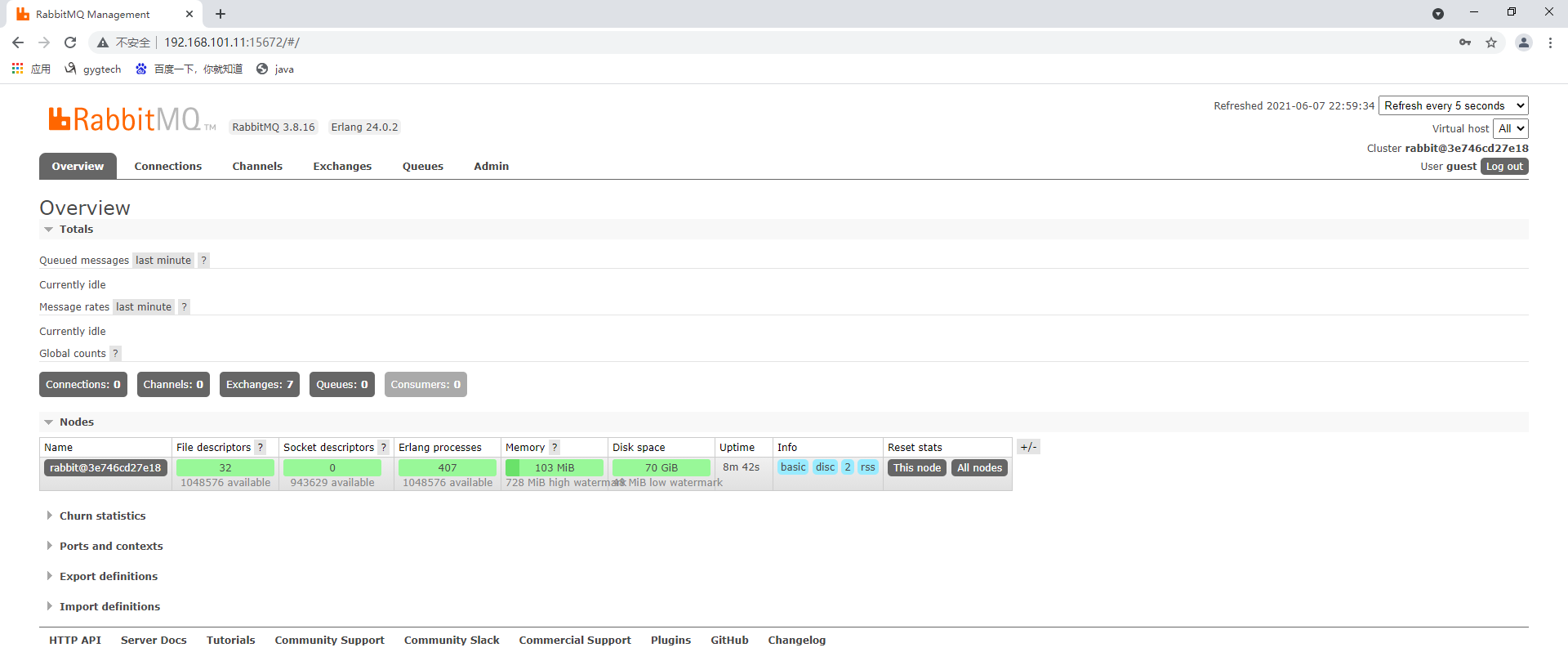The height and width of the screenshot is (652, 1568).
Task: Click the Connections: 0 count button
Action: pyautogui.click(x=83, y=384)
